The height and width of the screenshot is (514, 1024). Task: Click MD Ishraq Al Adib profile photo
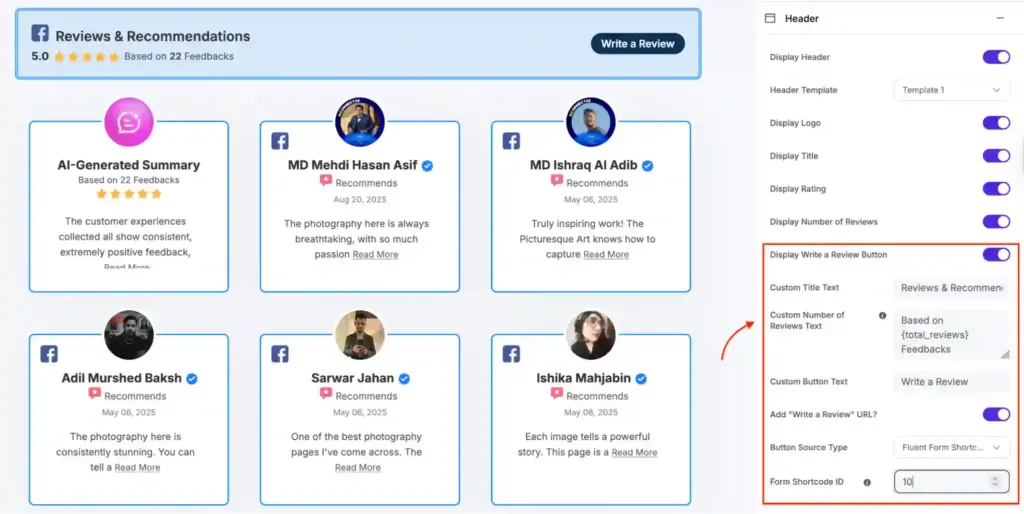[591, 122]
